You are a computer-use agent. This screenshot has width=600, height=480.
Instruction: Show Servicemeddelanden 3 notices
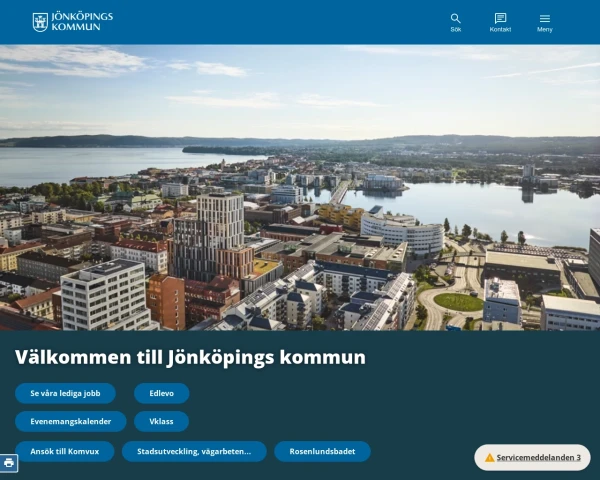[x=532, y=457]
